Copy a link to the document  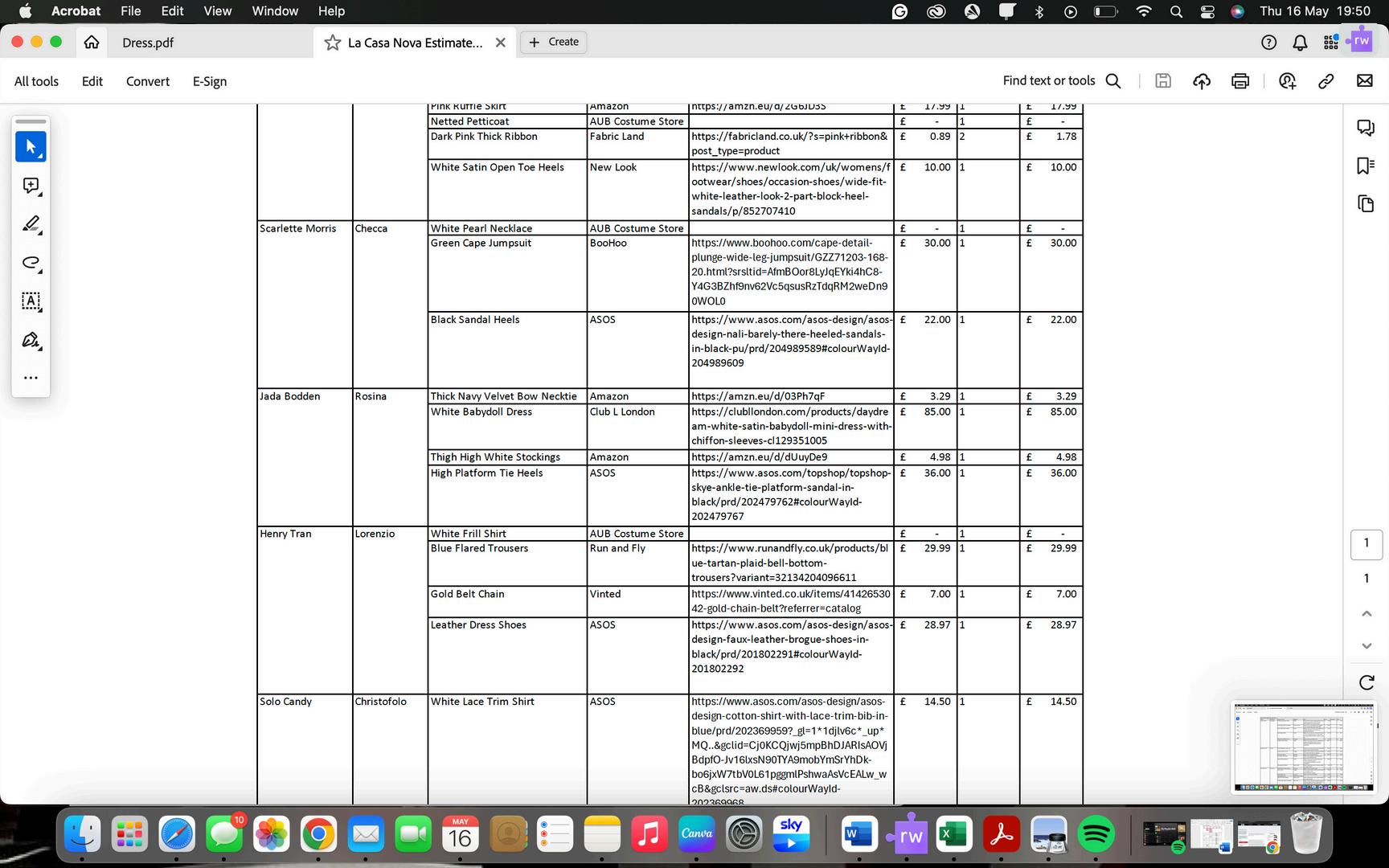[x=1326, y=80]
